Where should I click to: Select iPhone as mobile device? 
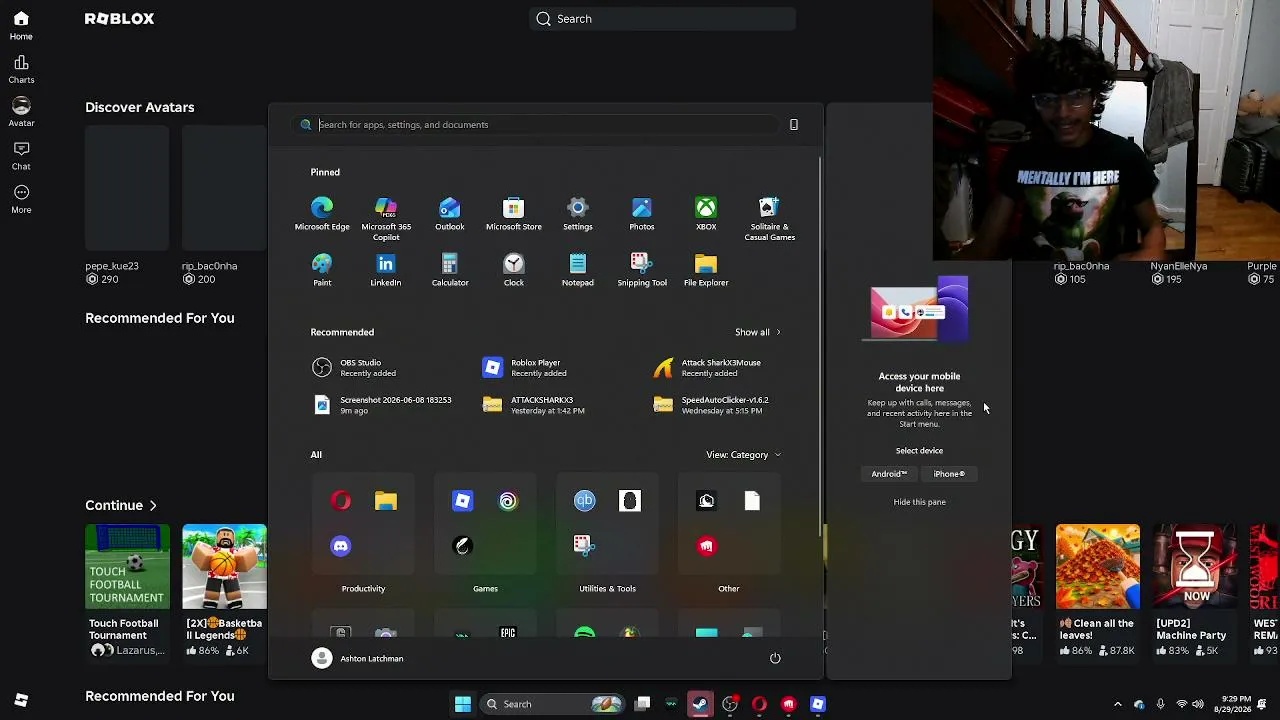(x=949, y=474)
